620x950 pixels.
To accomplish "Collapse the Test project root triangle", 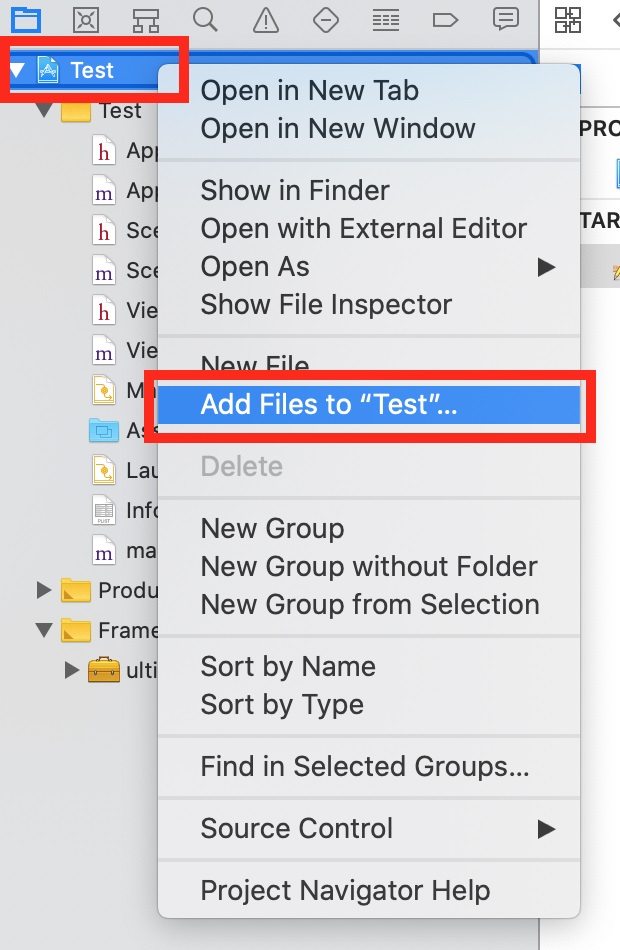I will click(x=18, y=70).
